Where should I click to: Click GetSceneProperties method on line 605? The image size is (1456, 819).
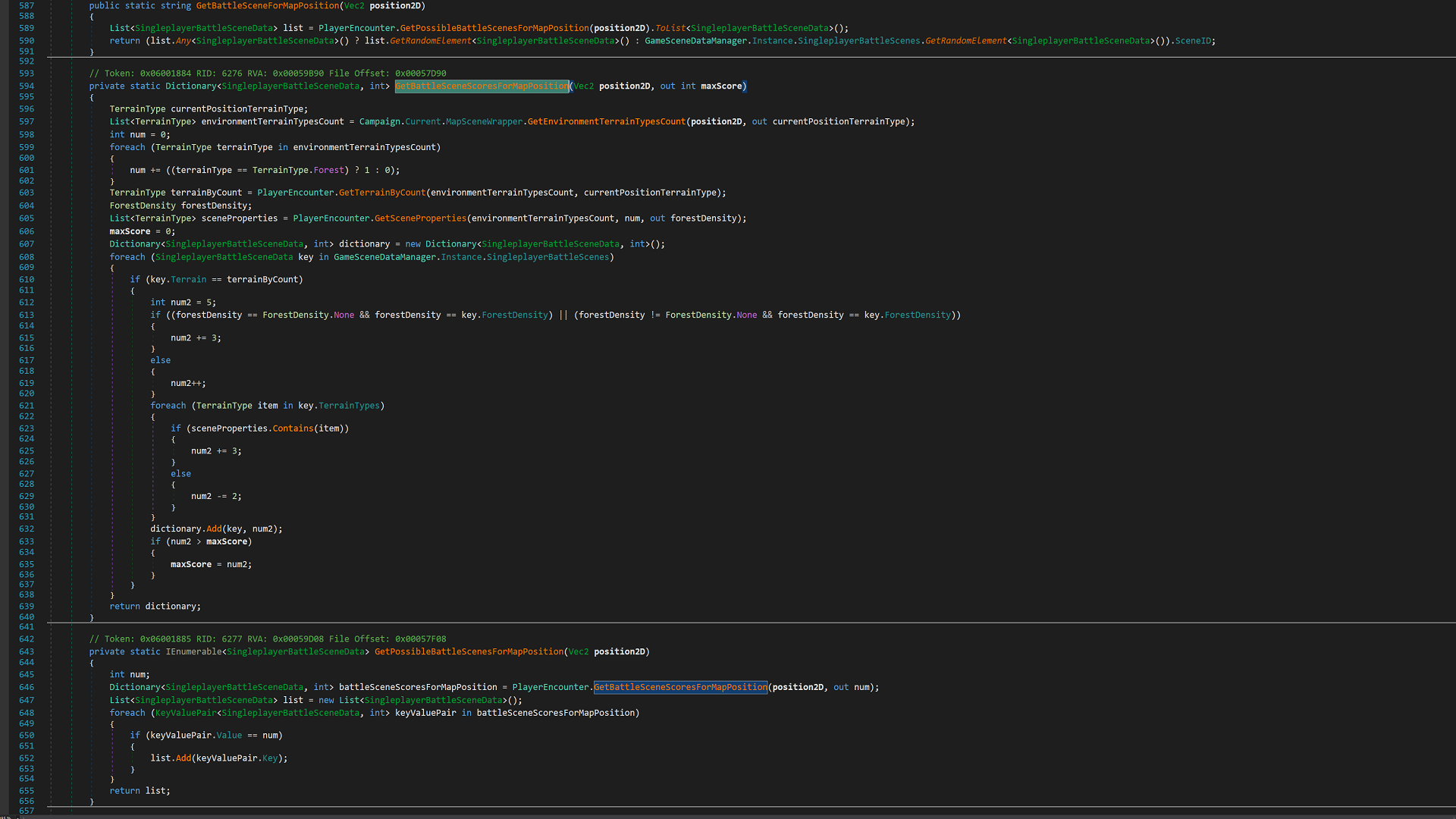[x=420, y=218]
